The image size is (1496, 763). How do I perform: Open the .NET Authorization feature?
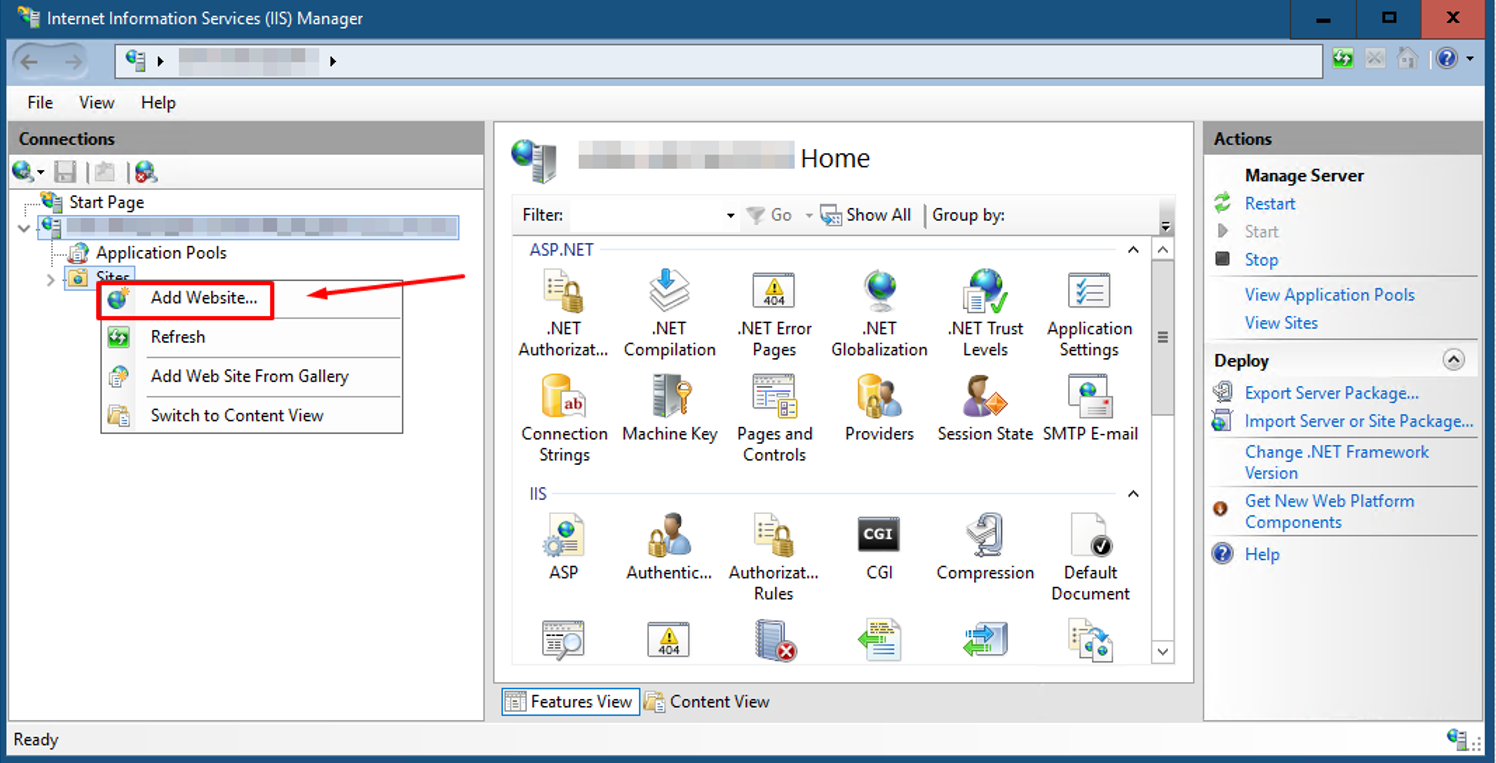click(563, 314)
